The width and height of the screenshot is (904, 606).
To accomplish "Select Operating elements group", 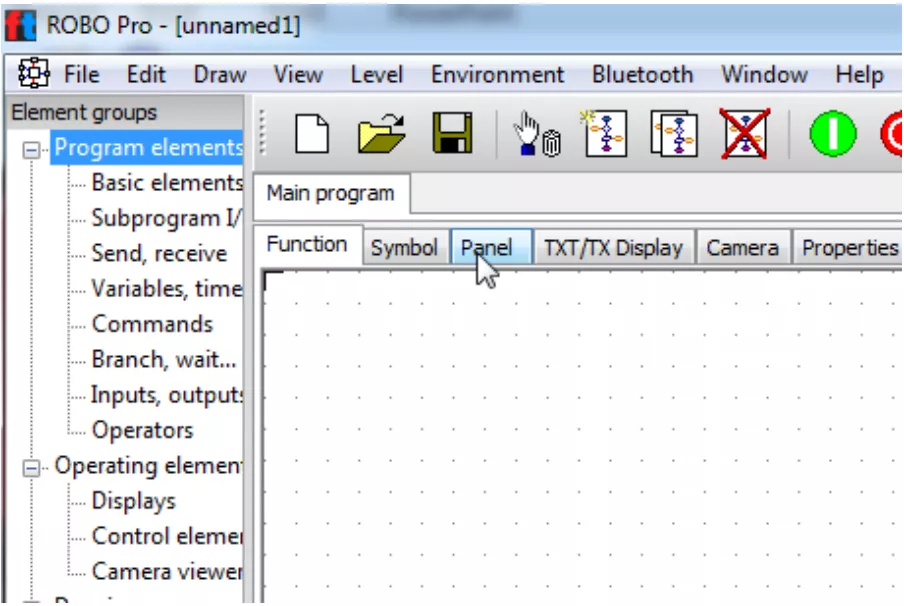I will (148, 466).
